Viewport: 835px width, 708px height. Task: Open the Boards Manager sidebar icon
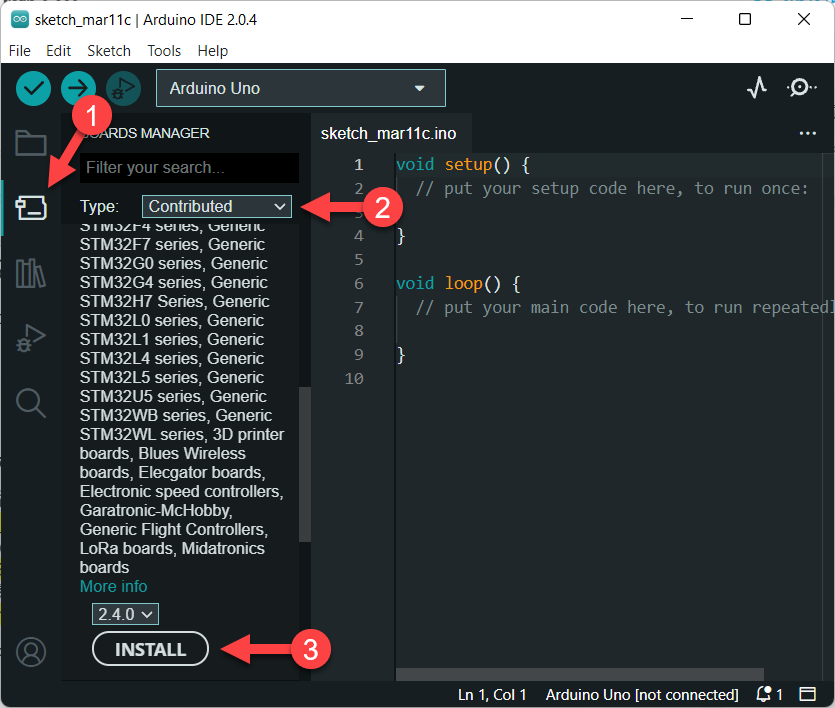[x=31, y=208]
